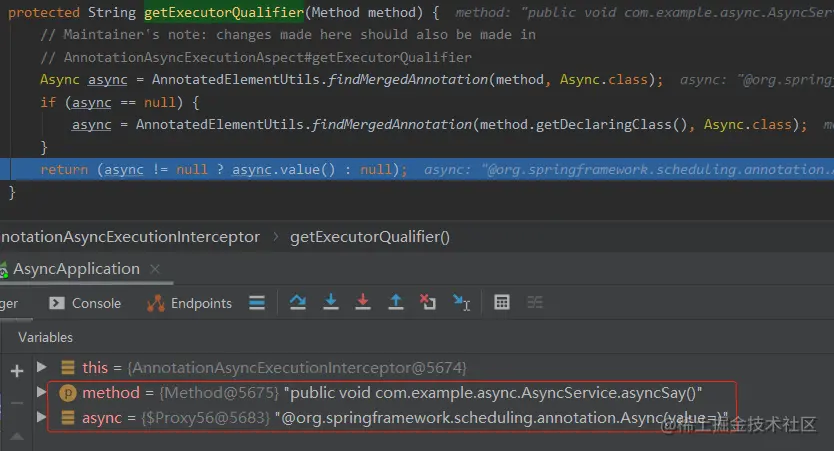Click findMergedAnnotation in the Async async line
The width and height of the screenshot is (834, 451).
click(x=407, y=80)
